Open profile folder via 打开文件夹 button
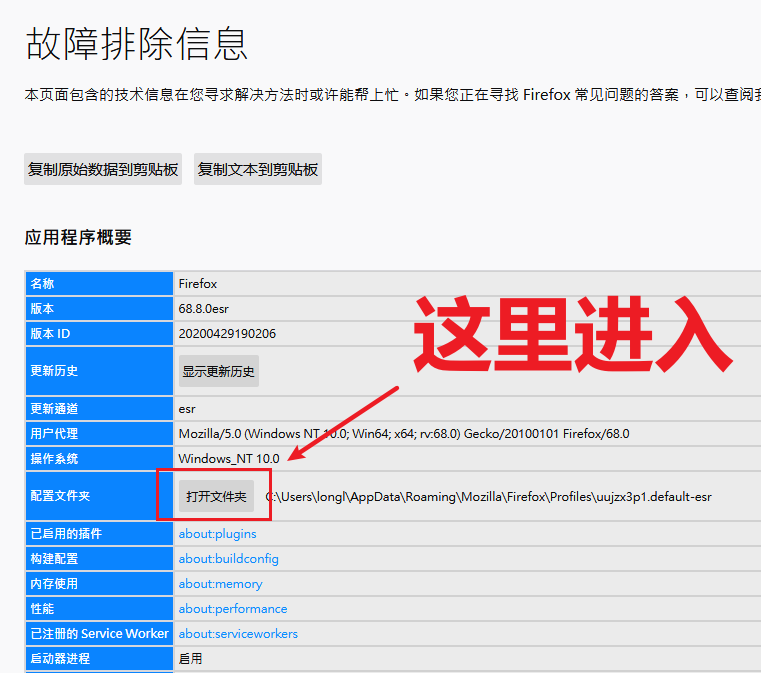Viewport: 761px width, 673px height. 216,496
